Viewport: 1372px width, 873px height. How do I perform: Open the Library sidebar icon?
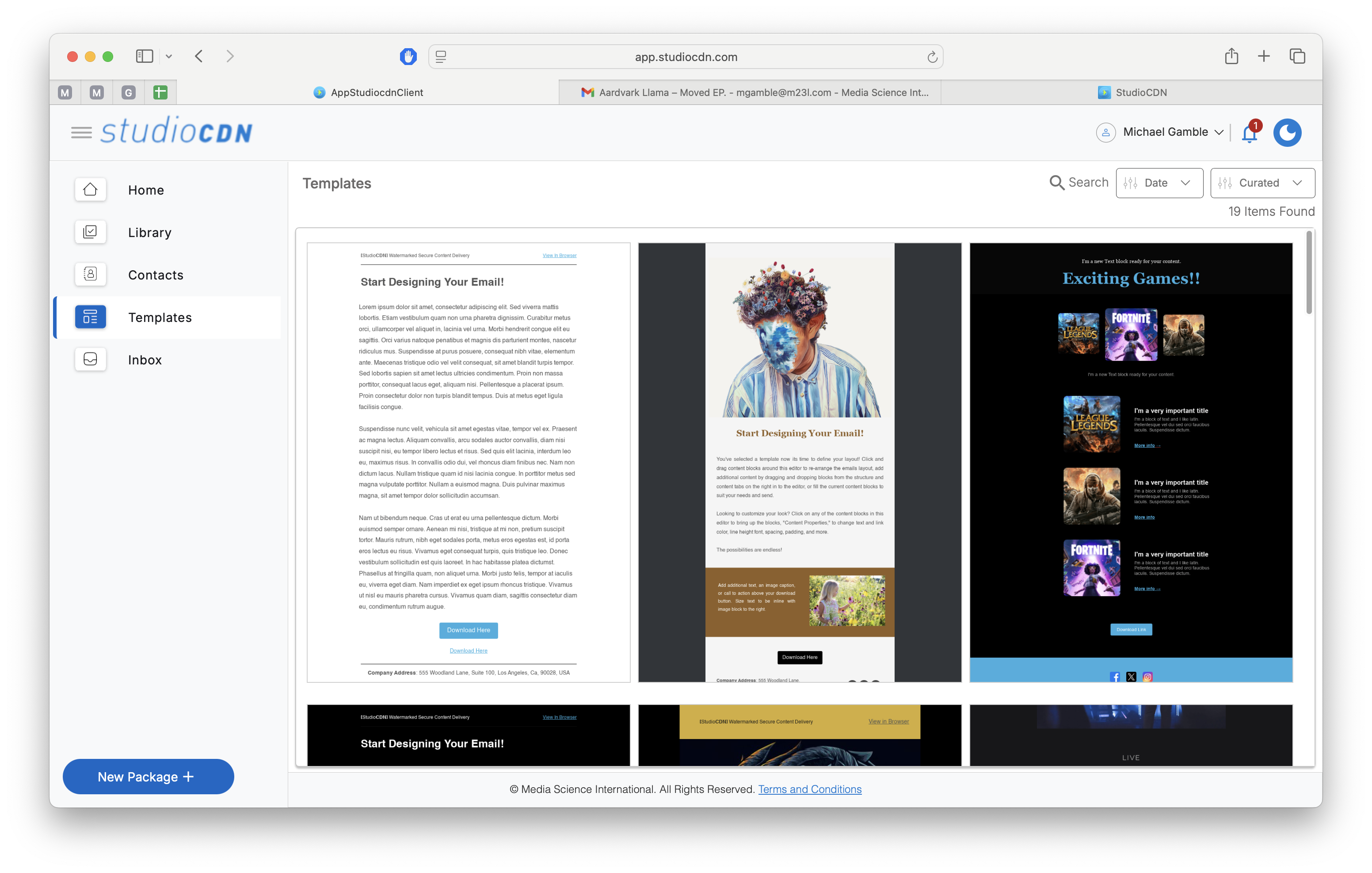[x=90, y=231]
